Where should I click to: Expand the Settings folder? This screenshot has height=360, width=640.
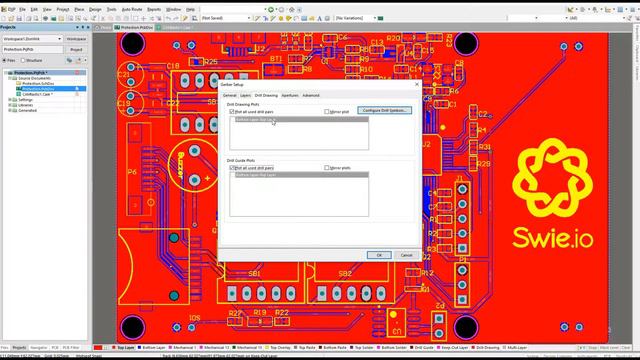10,100
